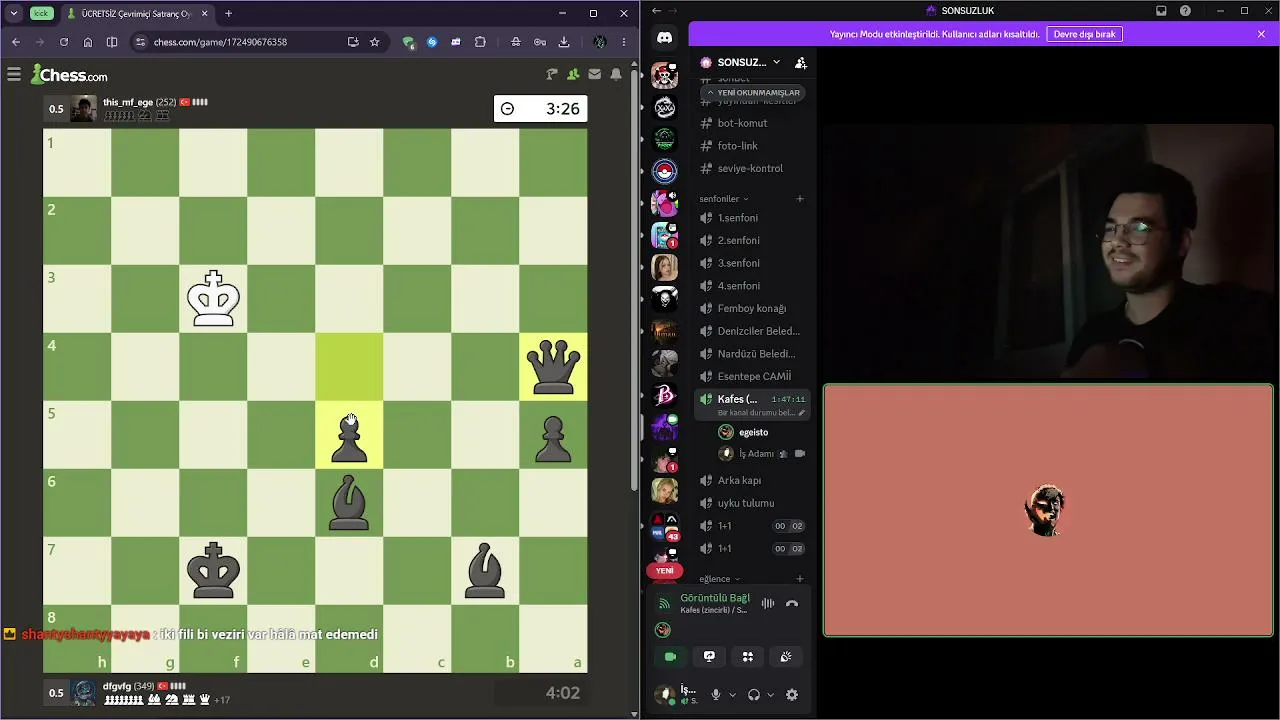Open Chrome three-dot menu
Viewport: 1280px width, 720px height.
pyautogui.click(x=624, y=42)
